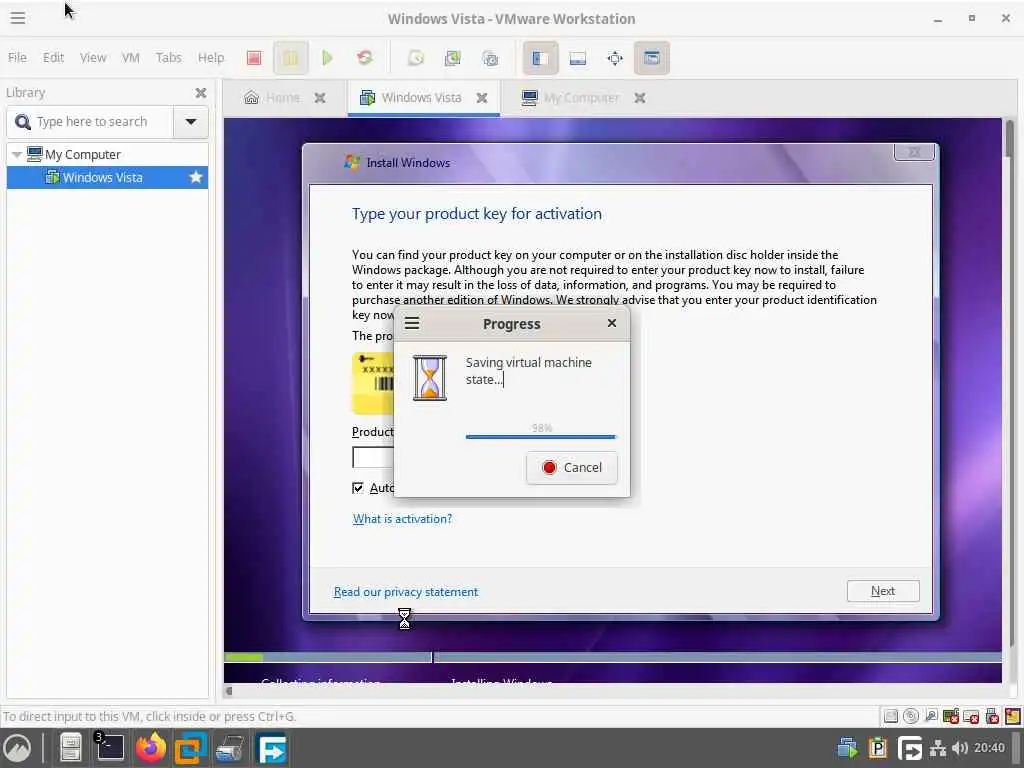
Task: Open the View menu
Action: click(93, 57)
